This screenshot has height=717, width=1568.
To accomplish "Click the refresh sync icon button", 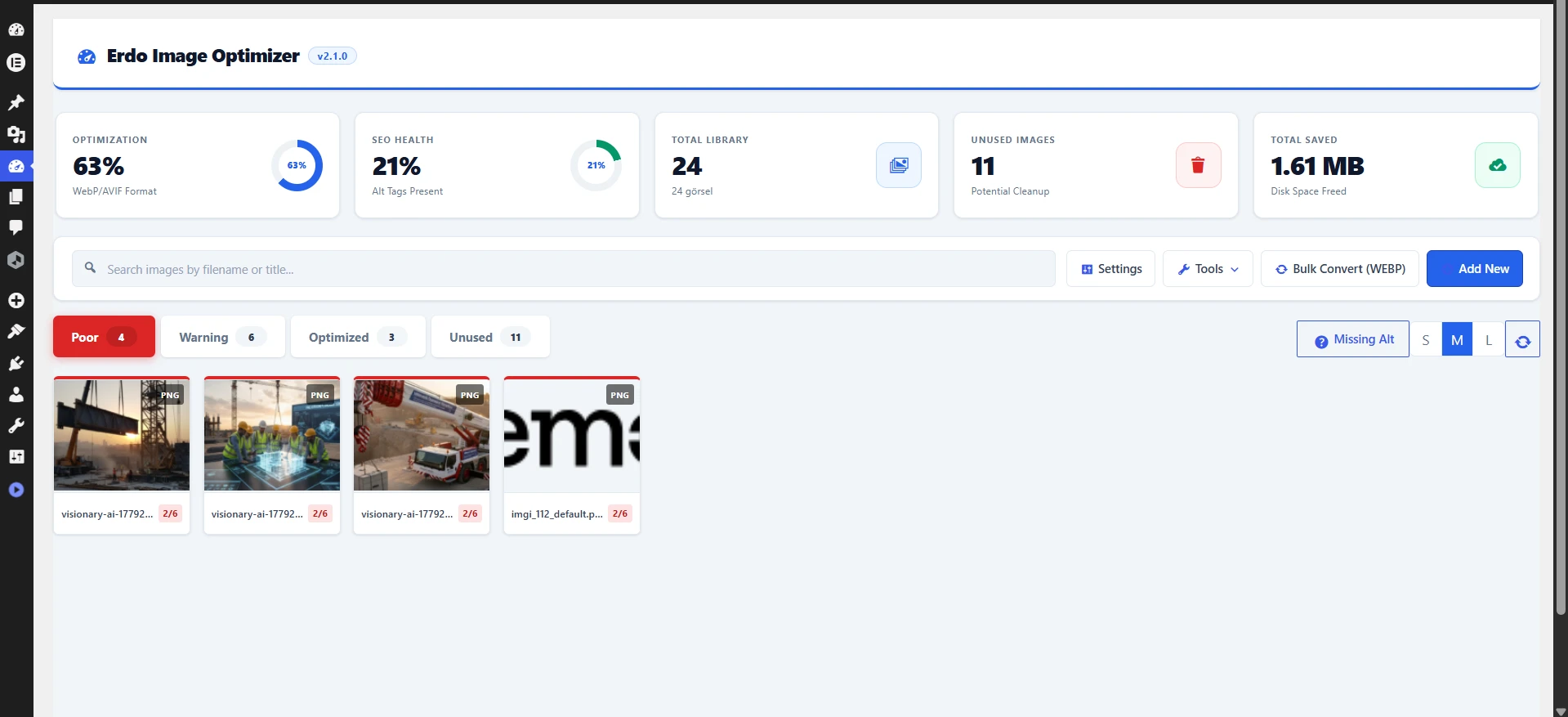I will pyautogui.click(x=1522, y=339).
